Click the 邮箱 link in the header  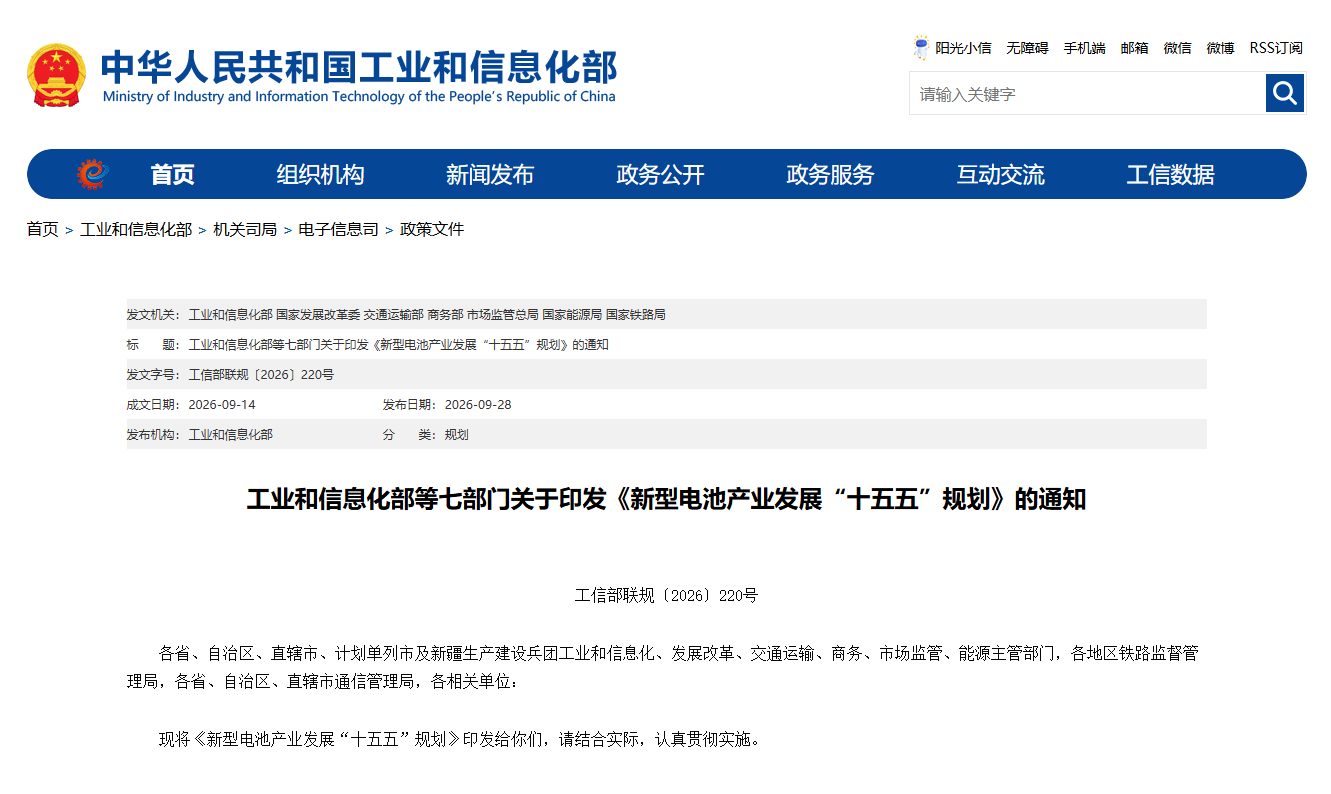pyautogui.click(x=1134, y=48)
